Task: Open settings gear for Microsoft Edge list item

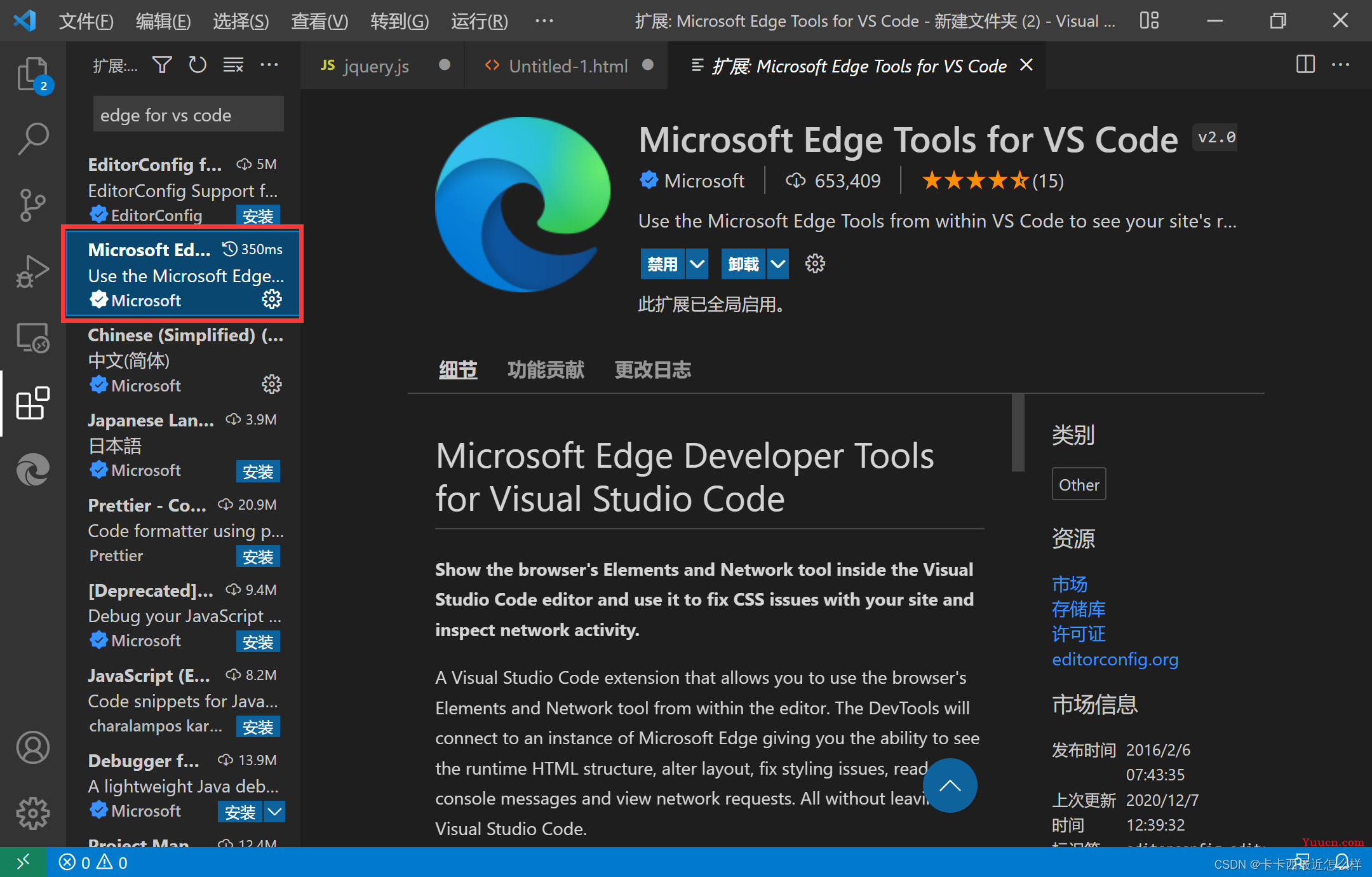Action: tap(272, 299)
